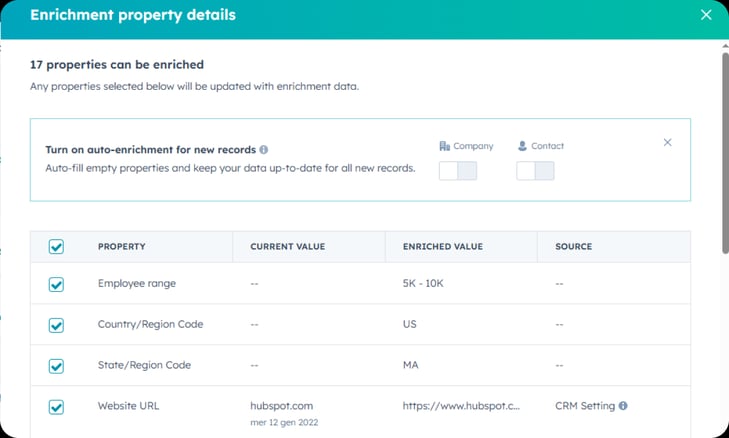The height and width of the screenshot is (438, 729).
Task: Uncheck the State/Region Code checkbox
Action: point(56,366)
